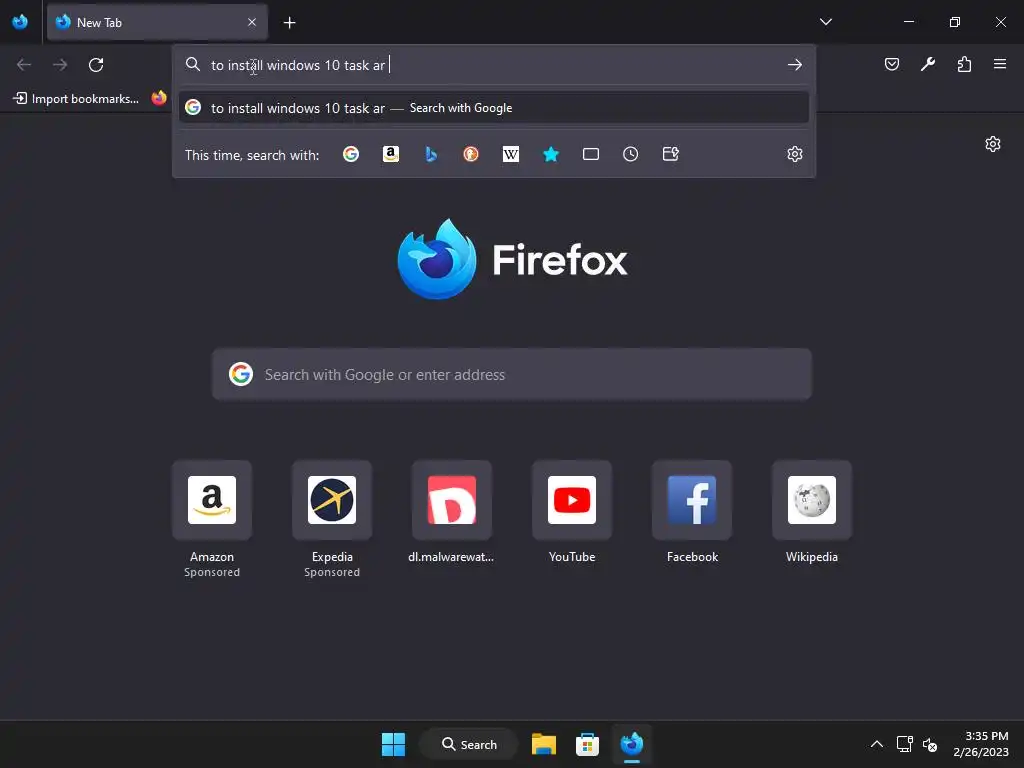
Task: Open Save to Pocket icon
Action: pyautogui.click(x=891, y=64)
